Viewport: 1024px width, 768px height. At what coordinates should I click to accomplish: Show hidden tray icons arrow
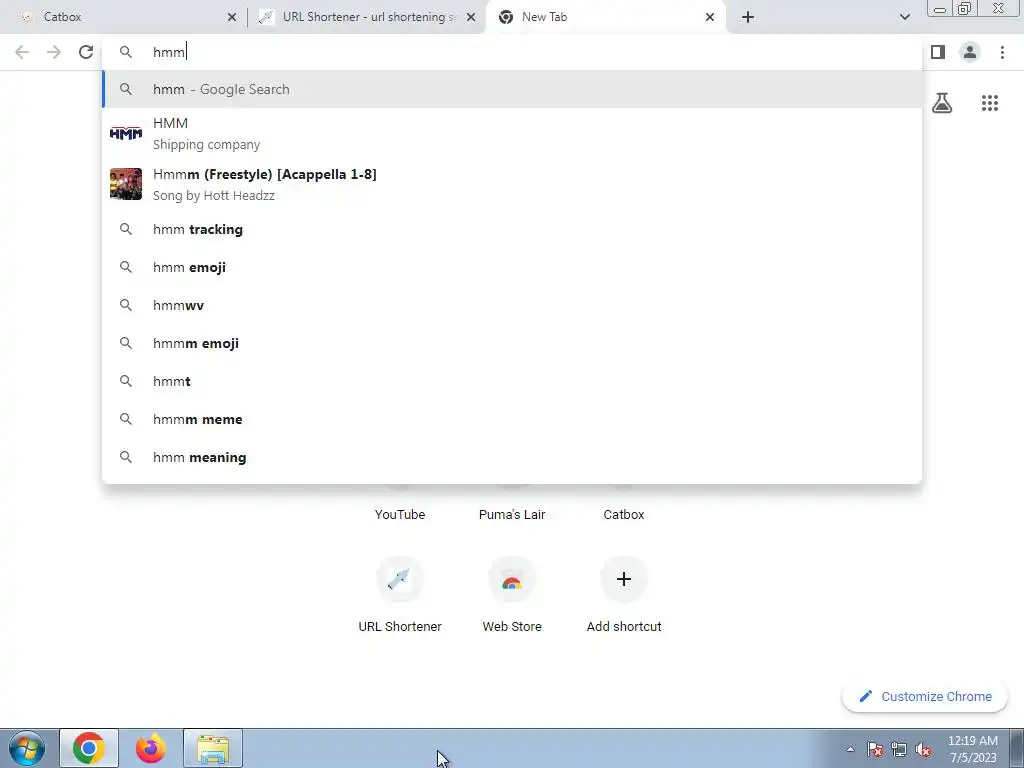(x=850, y=750)
